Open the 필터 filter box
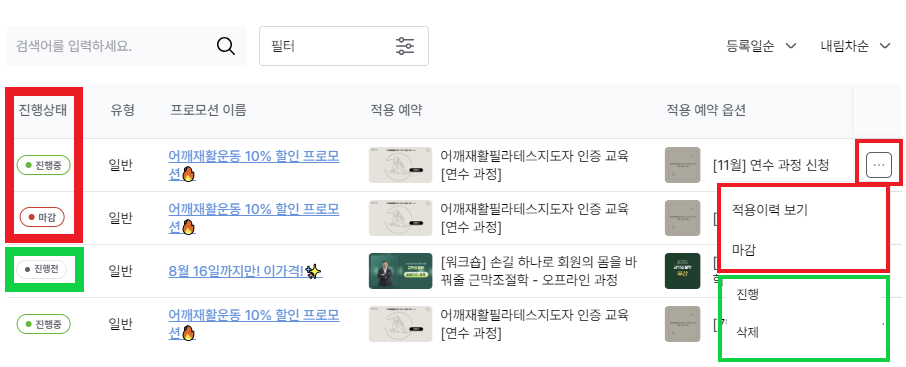 pos(344,46)
